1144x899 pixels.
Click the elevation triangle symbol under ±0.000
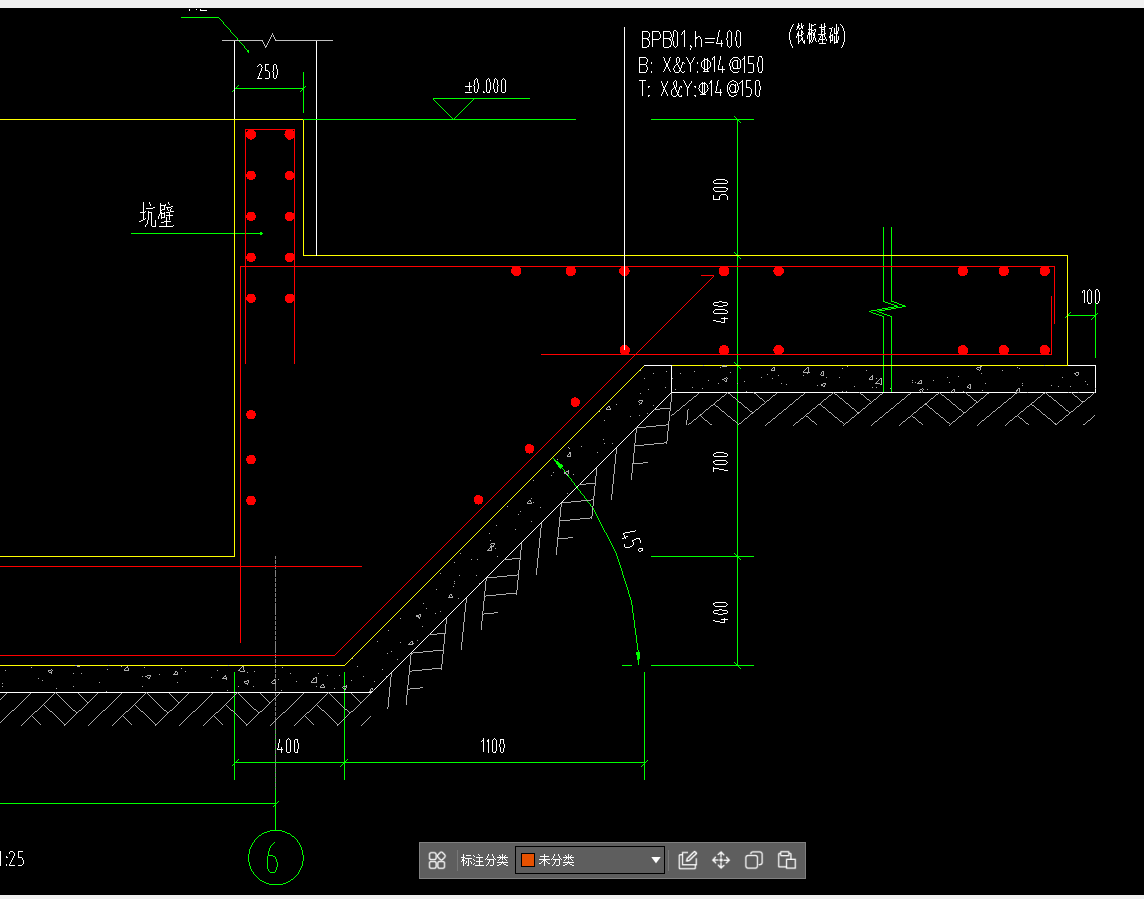(454, 109)
